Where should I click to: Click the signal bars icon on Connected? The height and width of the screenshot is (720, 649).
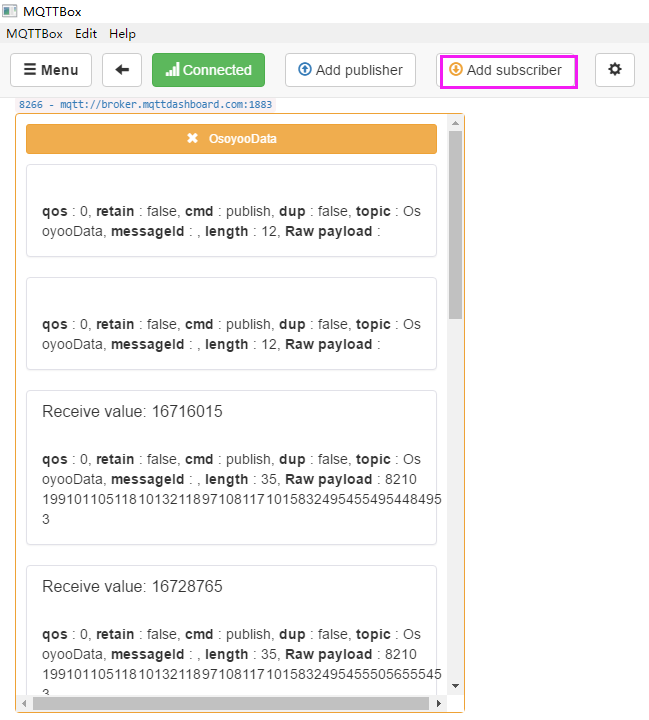point(173,70)
